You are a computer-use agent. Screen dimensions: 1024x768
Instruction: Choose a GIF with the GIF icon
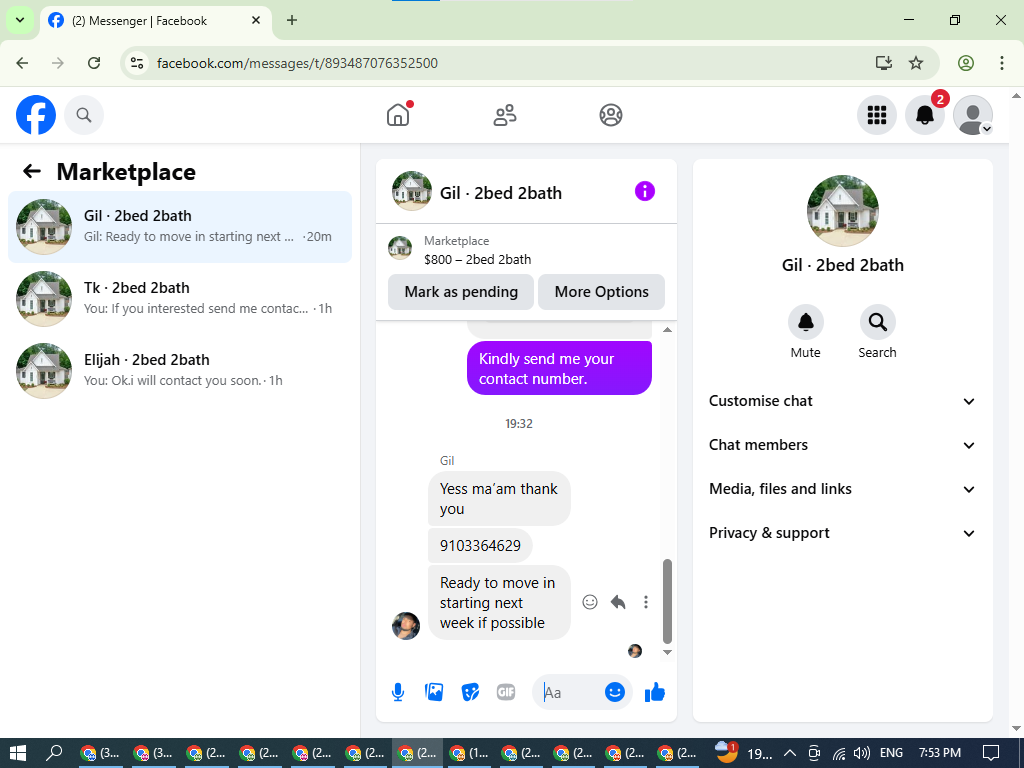[x=506, y=692]
